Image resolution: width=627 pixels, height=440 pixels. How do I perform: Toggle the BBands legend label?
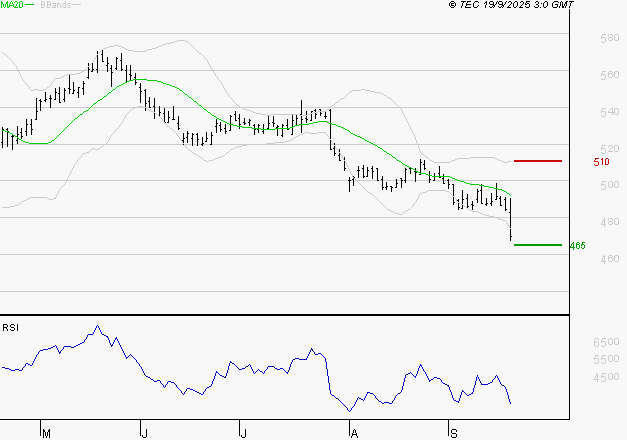point(58,6)
